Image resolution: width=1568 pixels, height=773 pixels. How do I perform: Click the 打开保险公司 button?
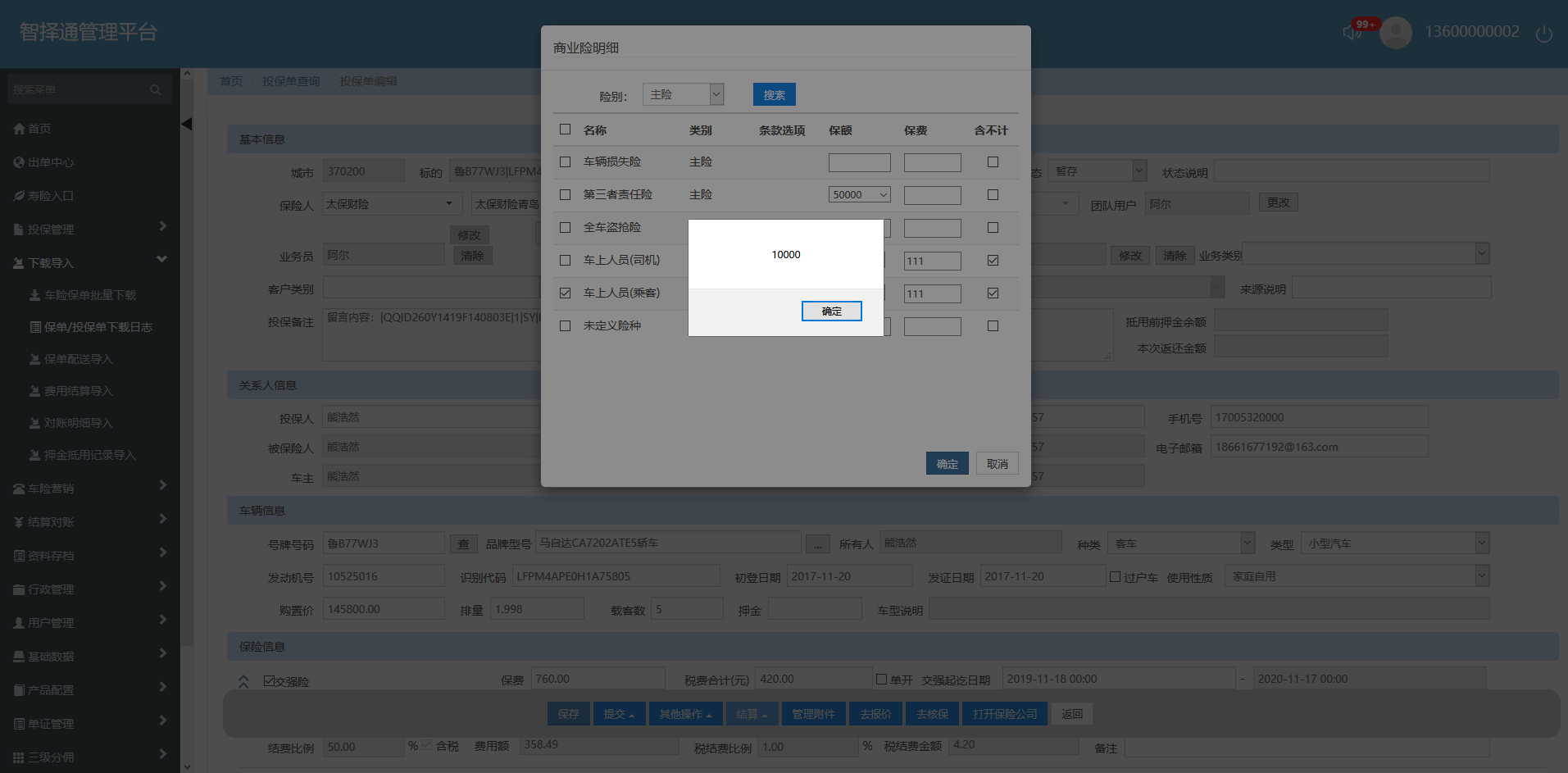pos(1005,714)
